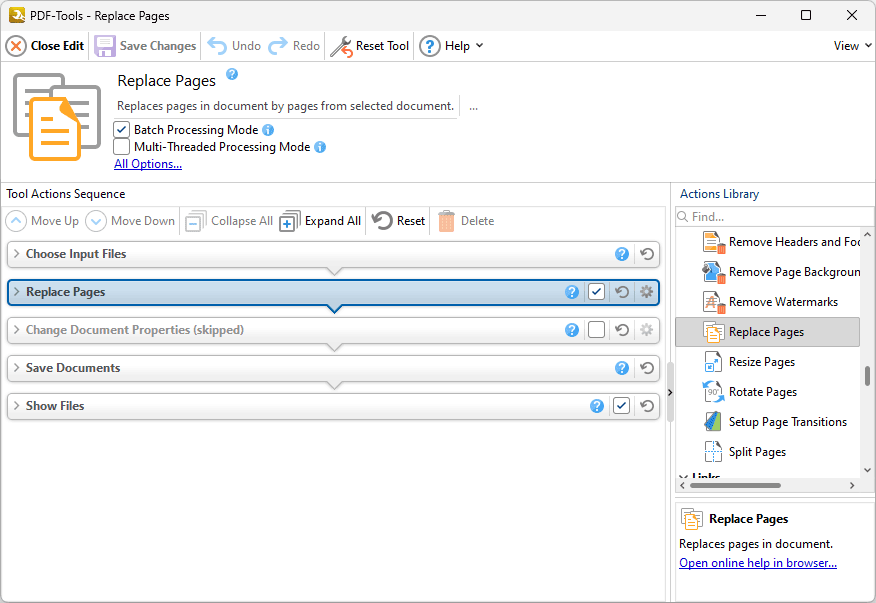Screen dimensions: 876x603
Task: Click the Collapse All icon
Action: 196,221
